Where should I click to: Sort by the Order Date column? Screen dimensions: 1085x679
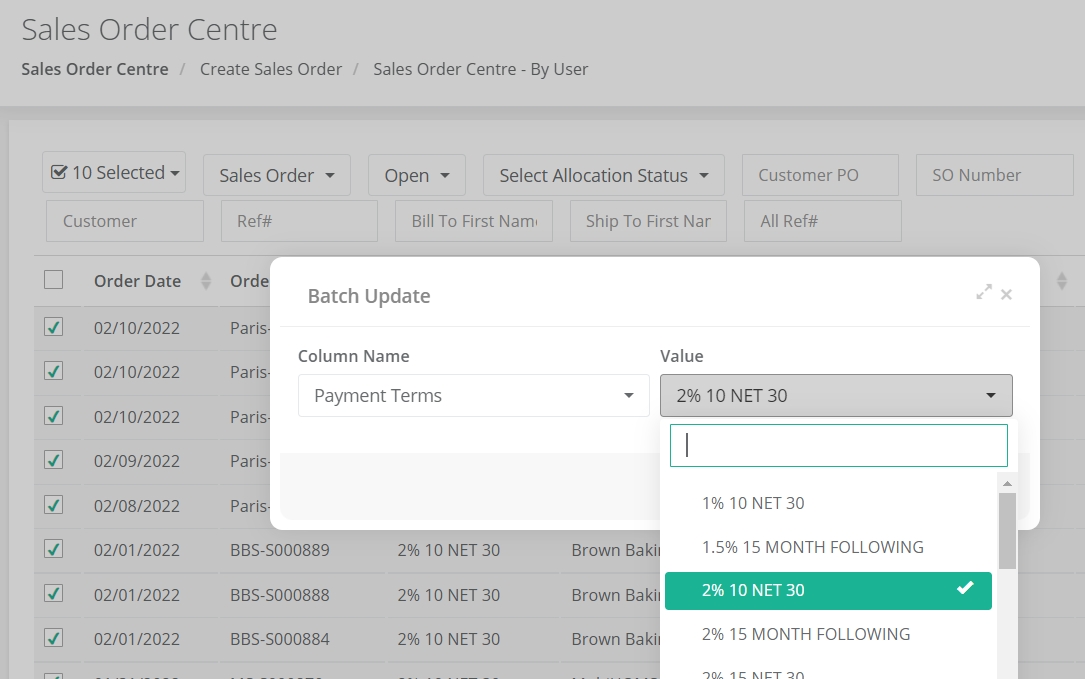206,281
